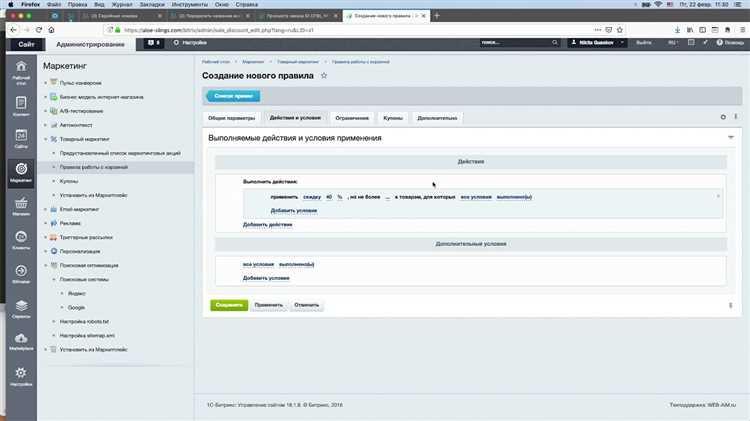Click the Отменить button
This screenshot has width=750, height=421.
[x=307, y=305]
